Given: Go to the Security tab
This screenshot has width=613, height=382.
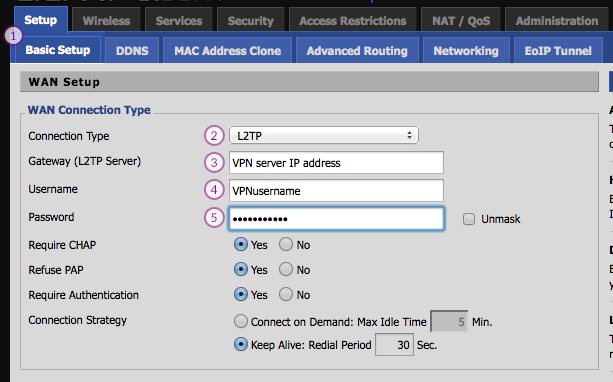Looking at the screenshot, I should tap(251, 20).
